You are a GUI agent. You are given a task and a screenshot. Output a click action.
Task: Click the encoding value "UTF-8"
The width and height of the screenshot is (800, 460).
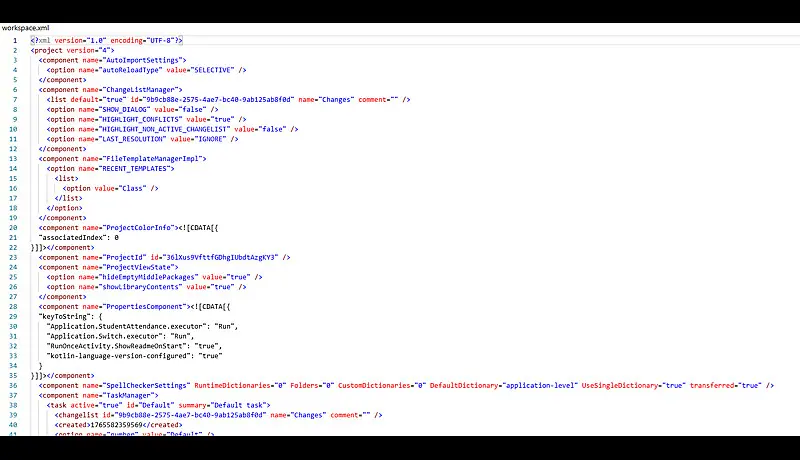(x=160, y=40)
